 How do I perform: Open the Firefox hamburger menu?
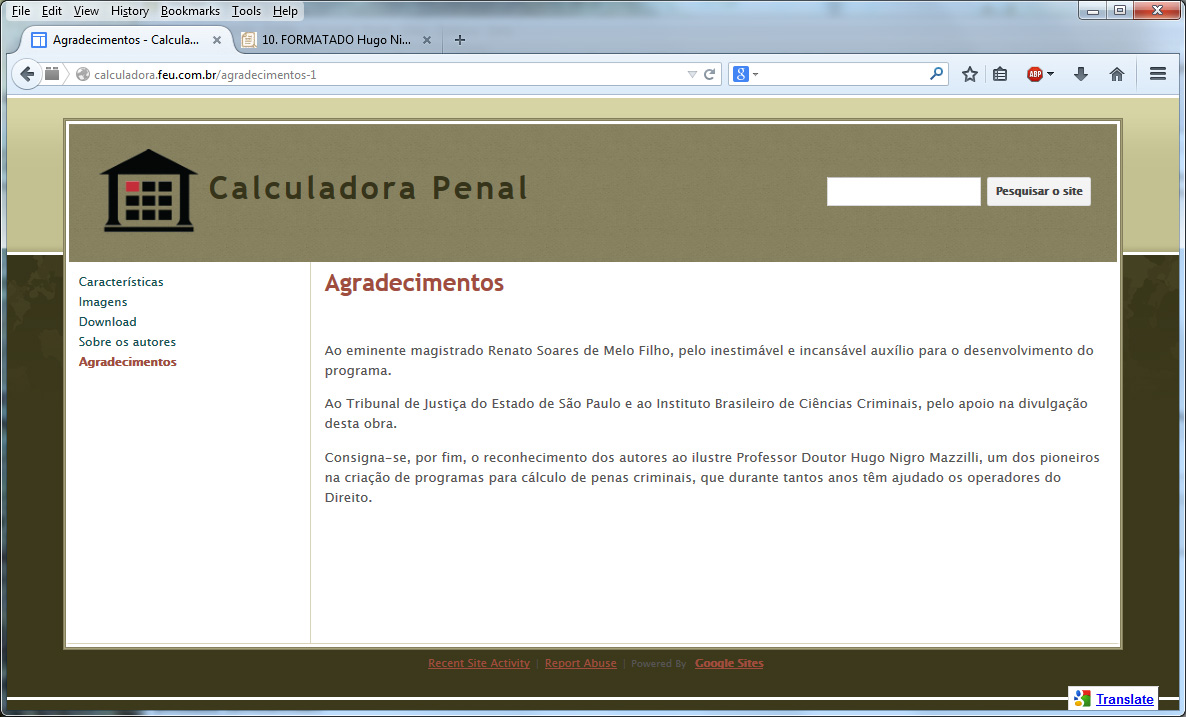1158,74
